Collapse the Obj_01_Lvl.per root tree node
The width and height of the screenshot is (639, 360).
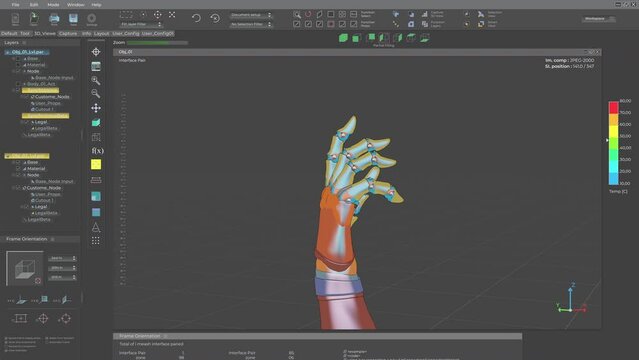coord(7,52)
